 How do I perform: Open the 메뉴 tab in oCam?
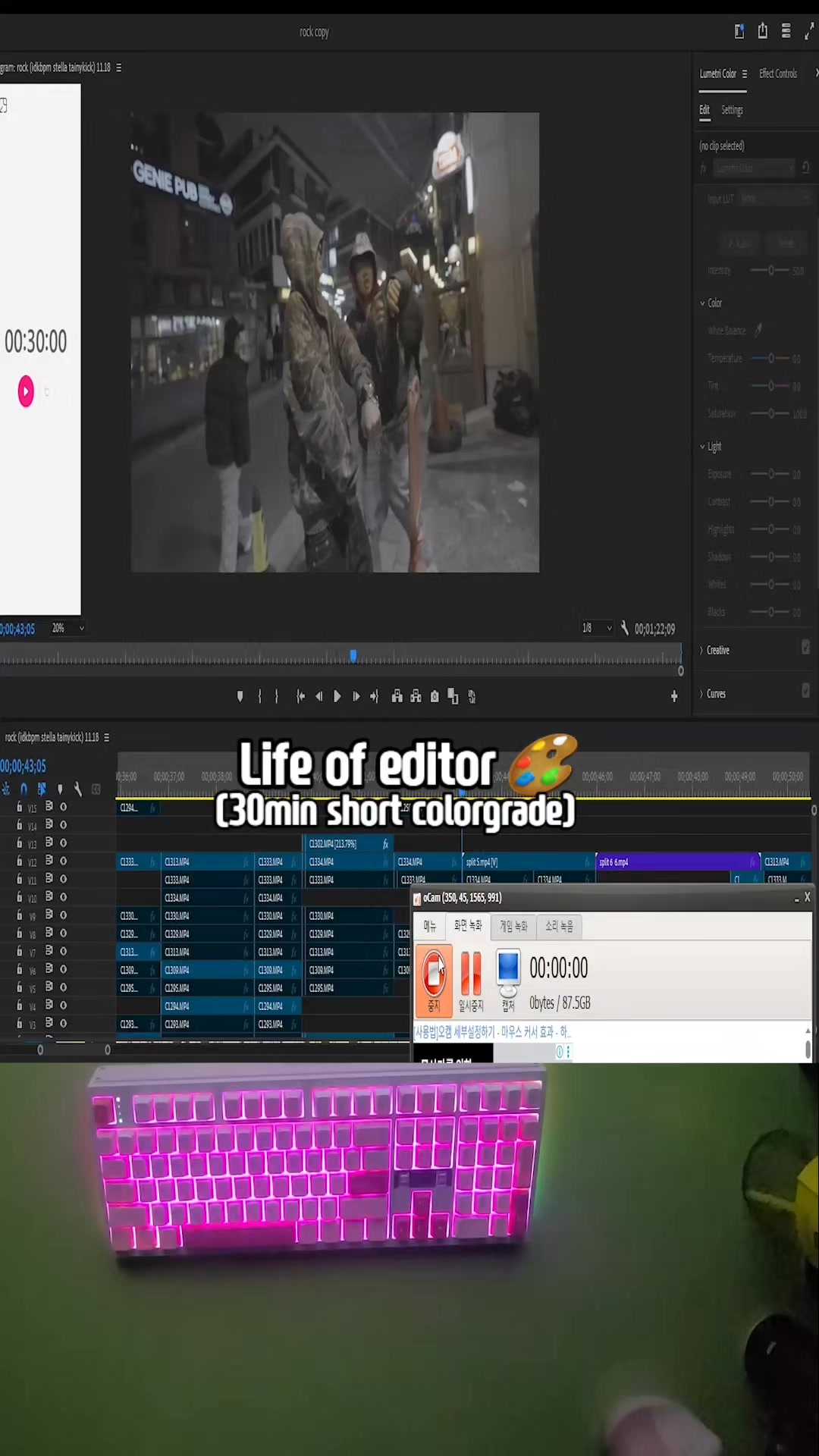[x=430, y=926]
